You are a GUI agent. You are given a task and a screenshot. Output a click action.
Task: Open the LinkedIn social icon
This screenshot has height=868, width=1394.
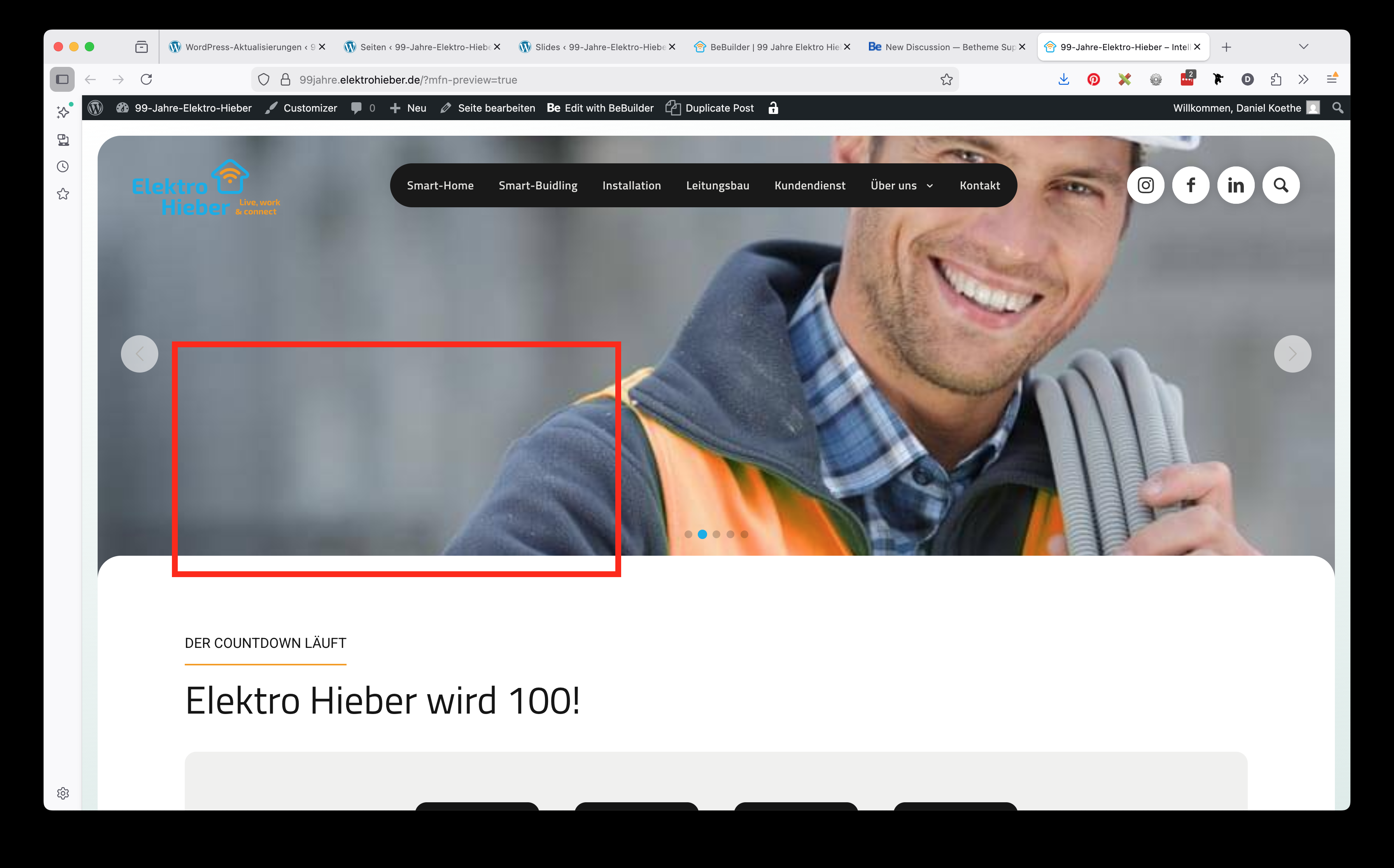(1236, 185)
